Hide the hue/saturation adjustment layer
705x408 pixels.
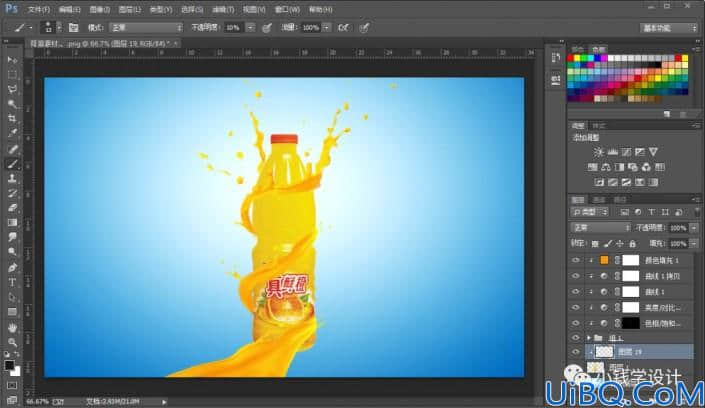tap(576, 323)
